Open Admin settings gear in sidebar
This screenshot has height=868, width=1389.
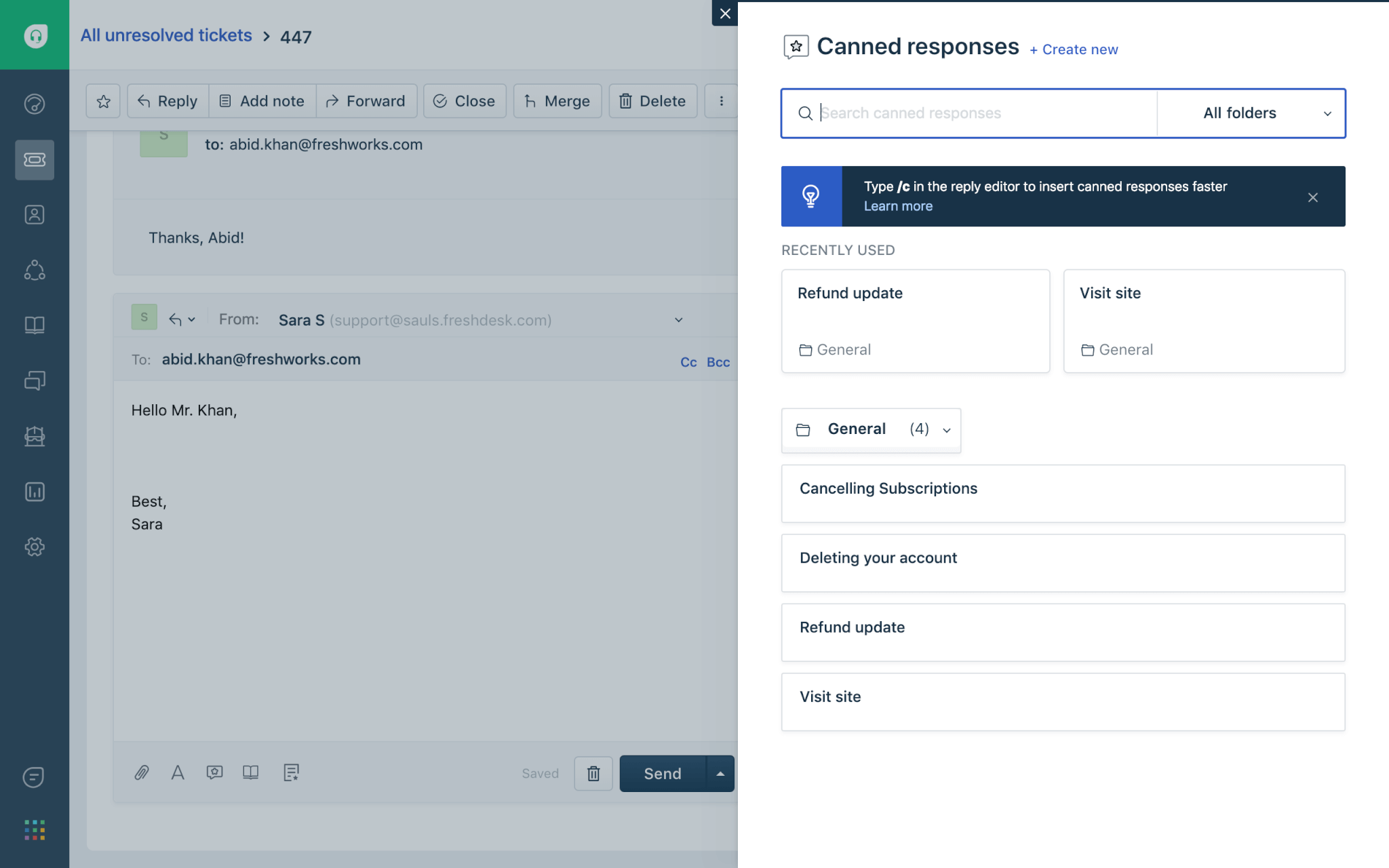35,547
